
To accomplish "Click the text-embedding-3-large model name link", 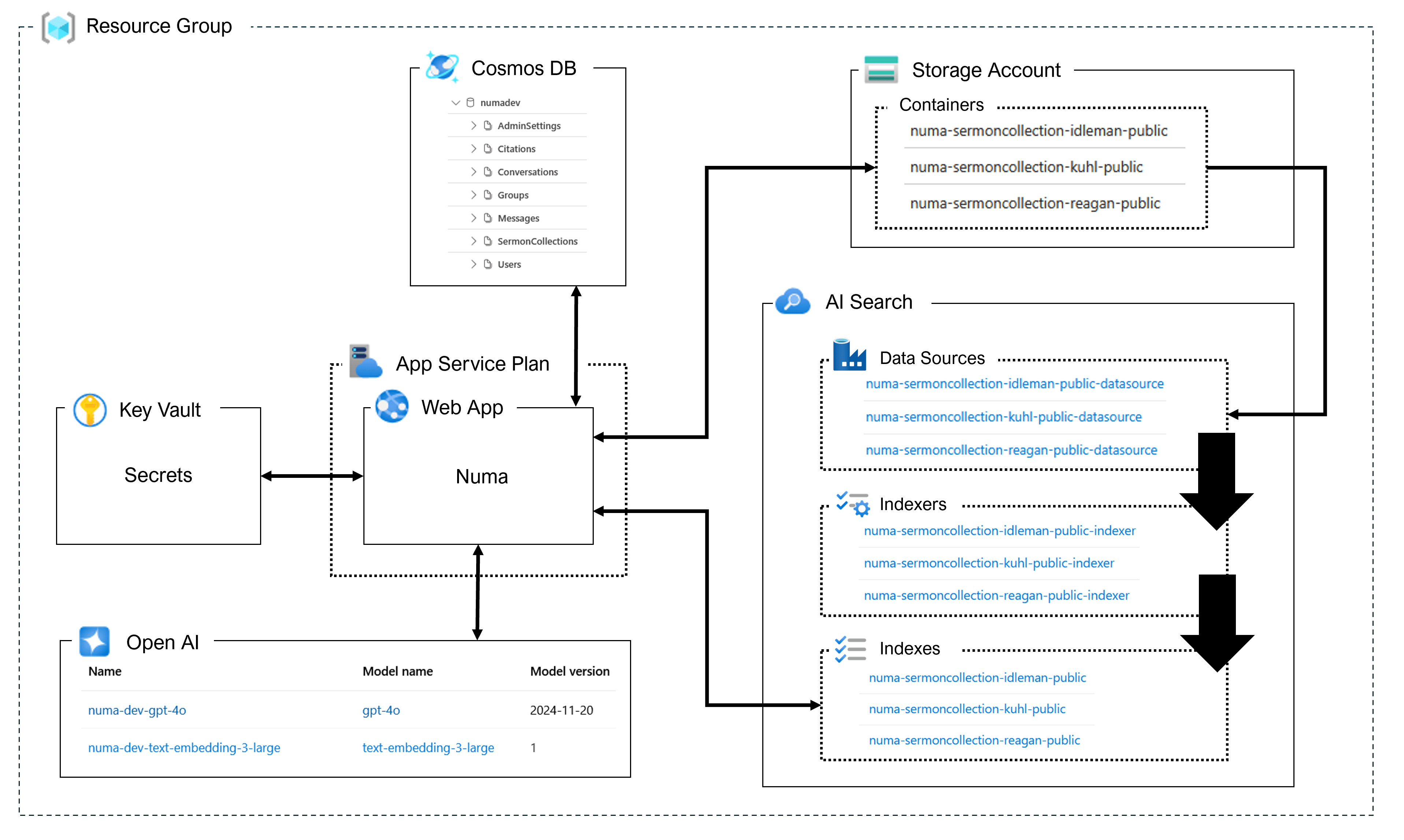I will coord(428,748).
